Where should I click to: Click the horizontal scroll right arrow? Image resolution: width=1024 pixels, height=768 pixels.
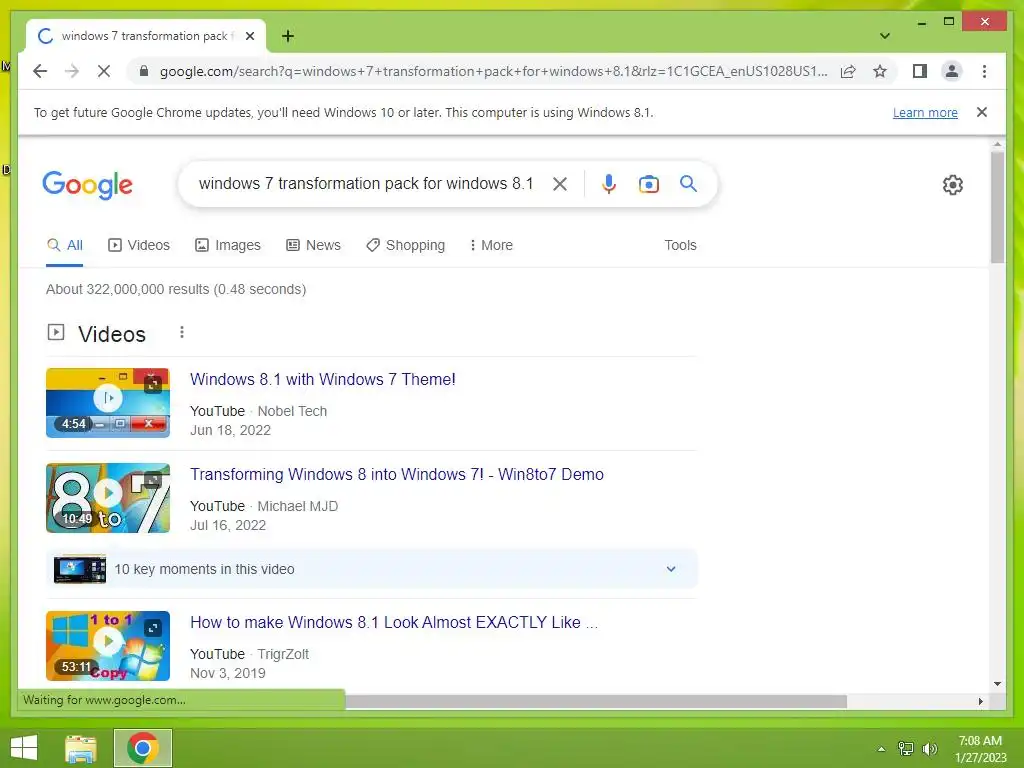[x=980, y=701]
